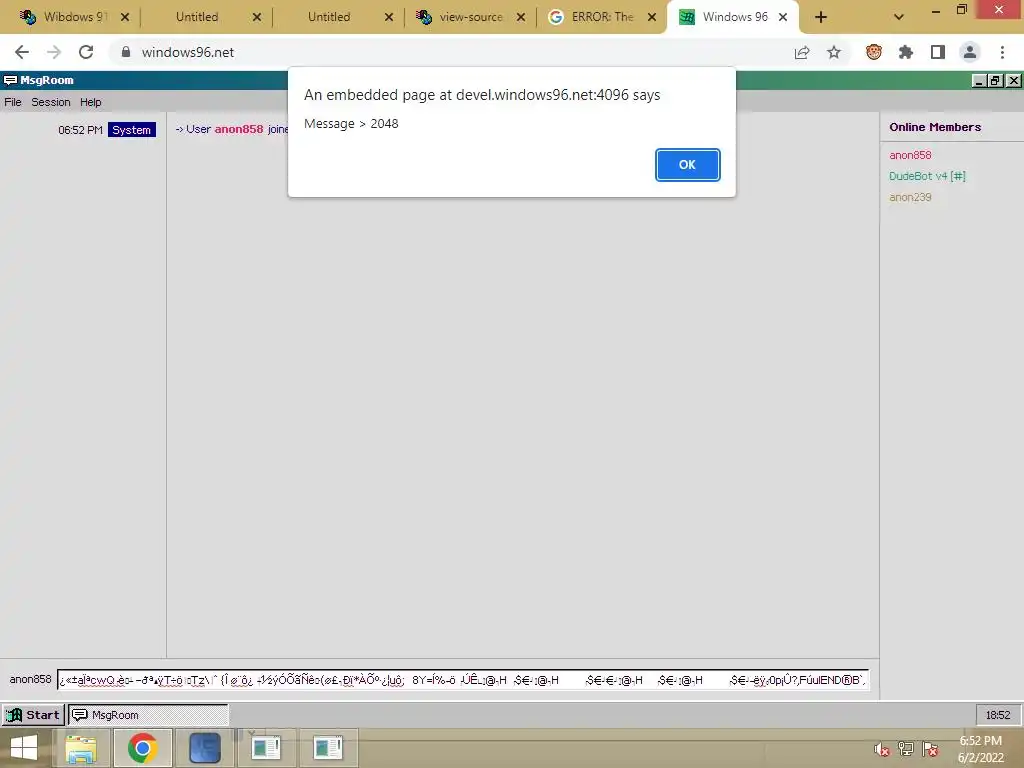Click OK in the alert dialog

pyautogui.click(x=687, y=165)
